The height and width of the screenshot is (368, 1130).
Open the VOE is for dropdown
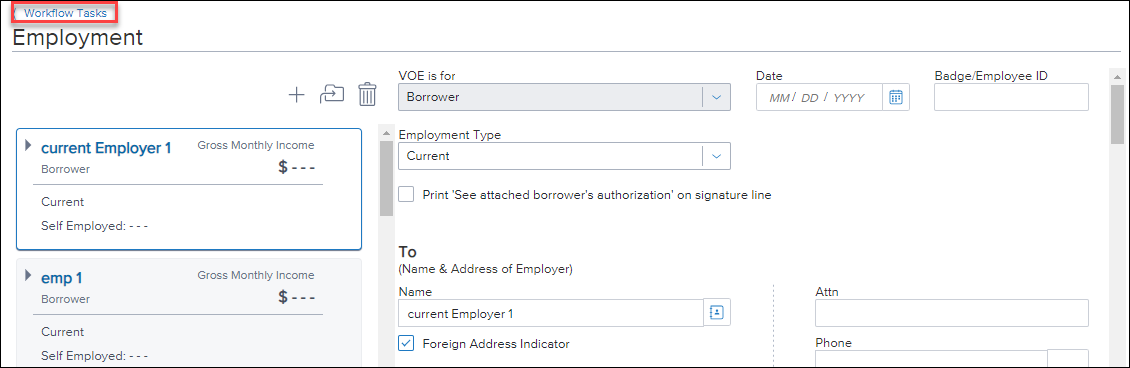coord(564,97)
